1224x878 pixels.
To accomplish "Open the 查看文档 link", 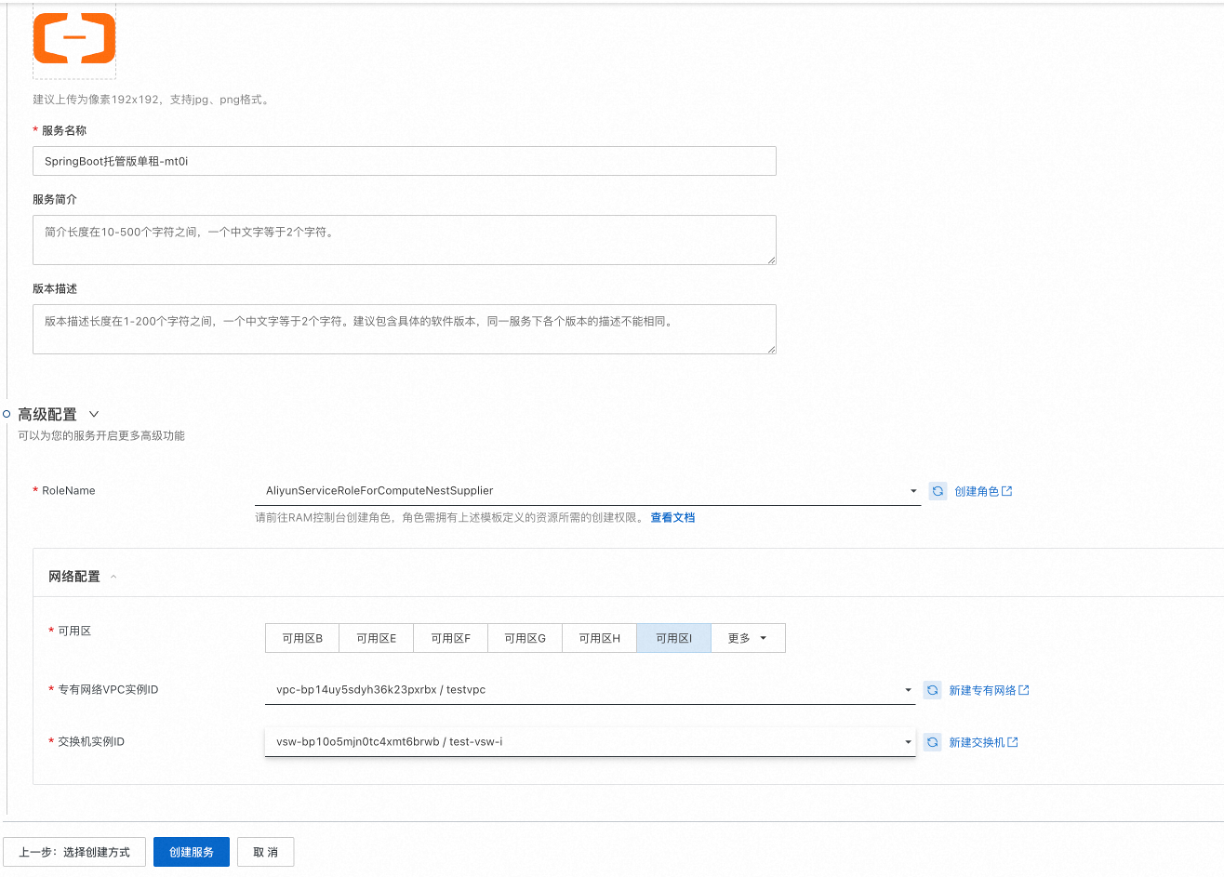I will click(672, 518).
